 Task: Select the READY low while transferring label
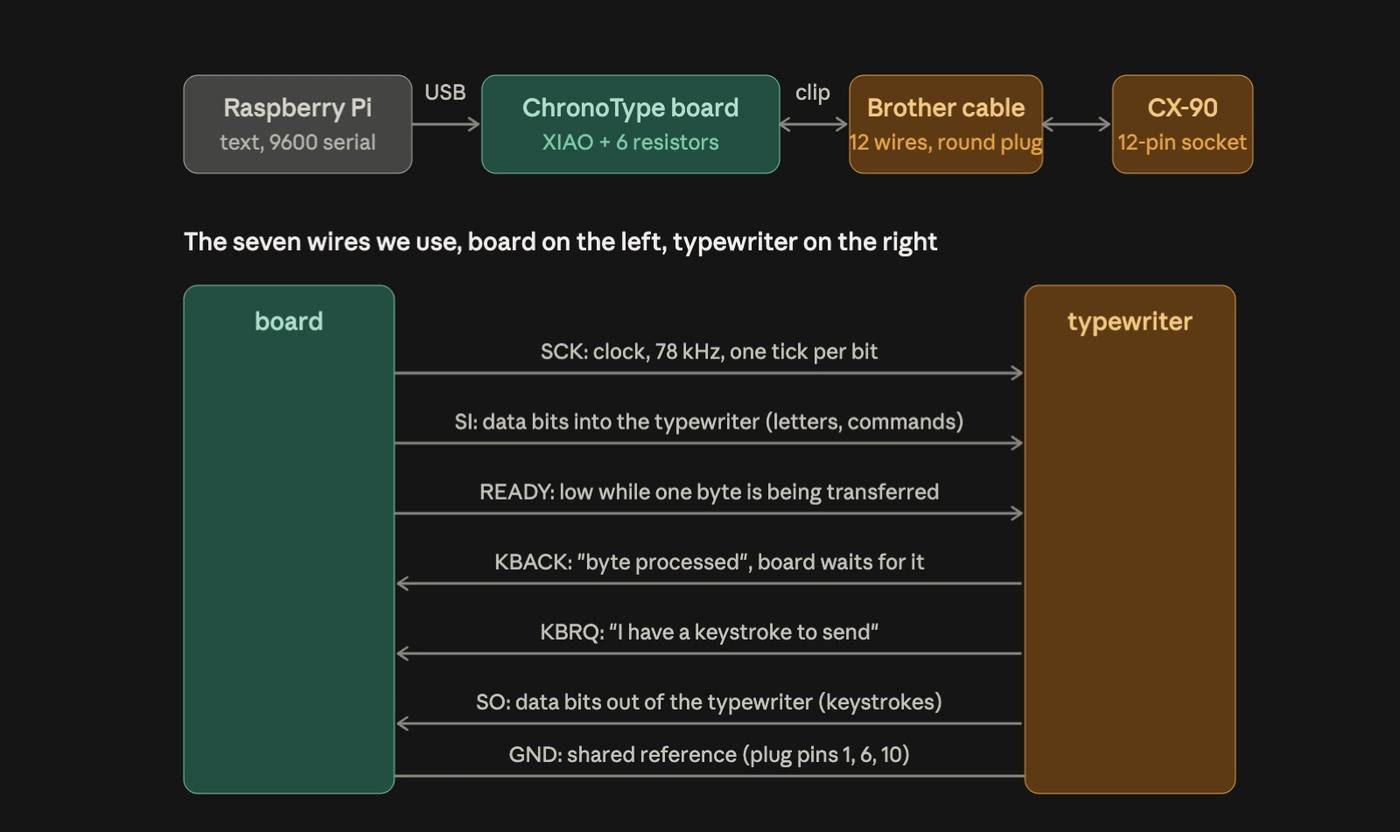click(709, 492)
